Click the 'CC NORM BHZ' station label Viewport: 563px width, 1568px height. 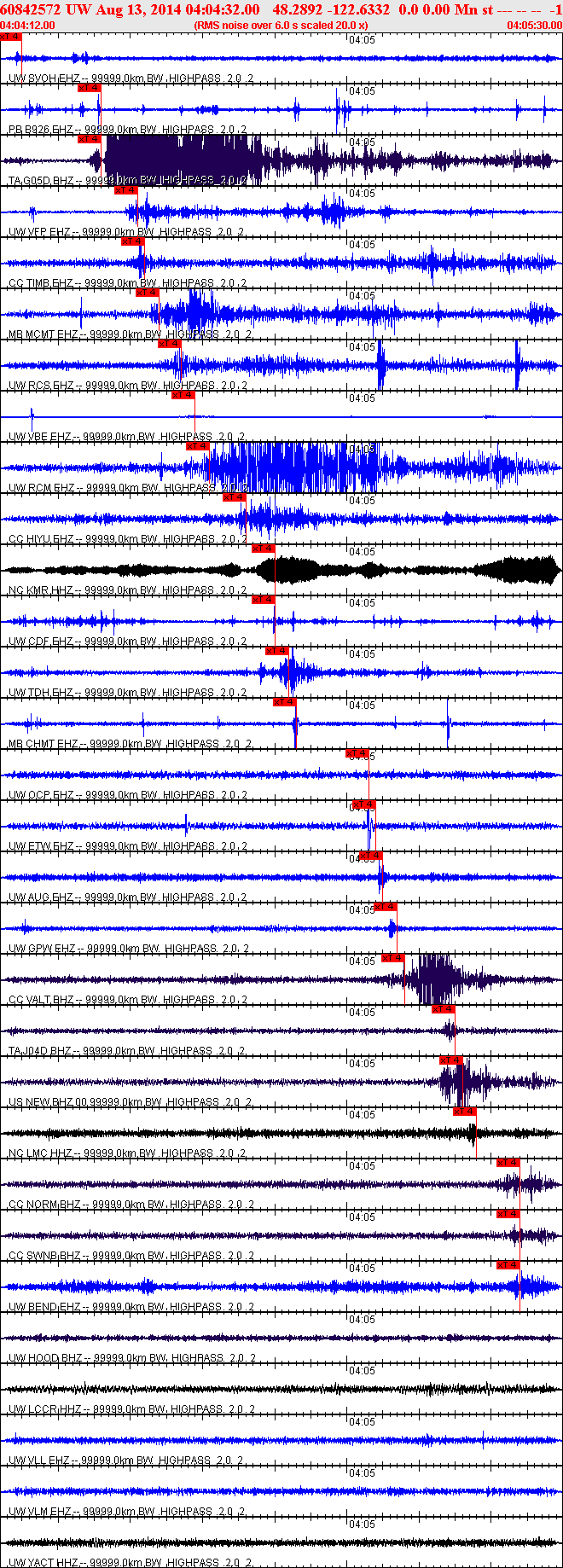[x=44, y=1205]
